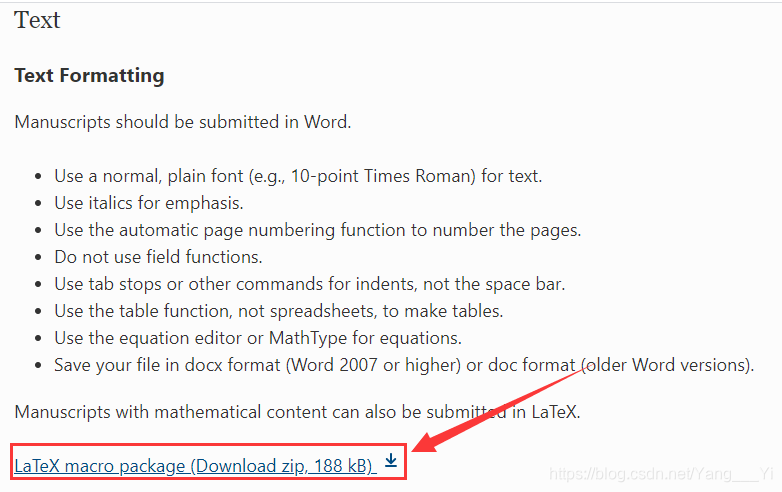Click the table function bullet line
This screenshot has width=782, height=492.
click(279, 311)
